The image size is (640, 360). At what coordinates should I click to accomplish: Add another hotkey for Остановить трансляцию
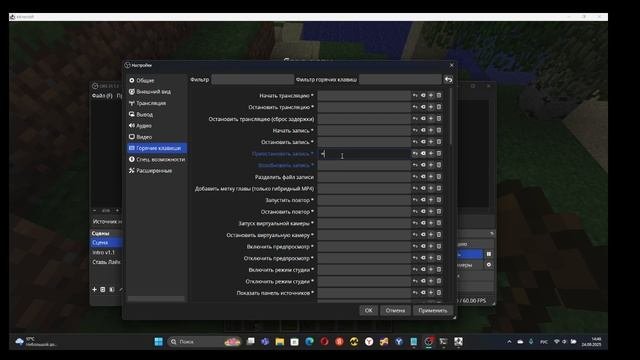pyautogui.click(x=431, y=107)
